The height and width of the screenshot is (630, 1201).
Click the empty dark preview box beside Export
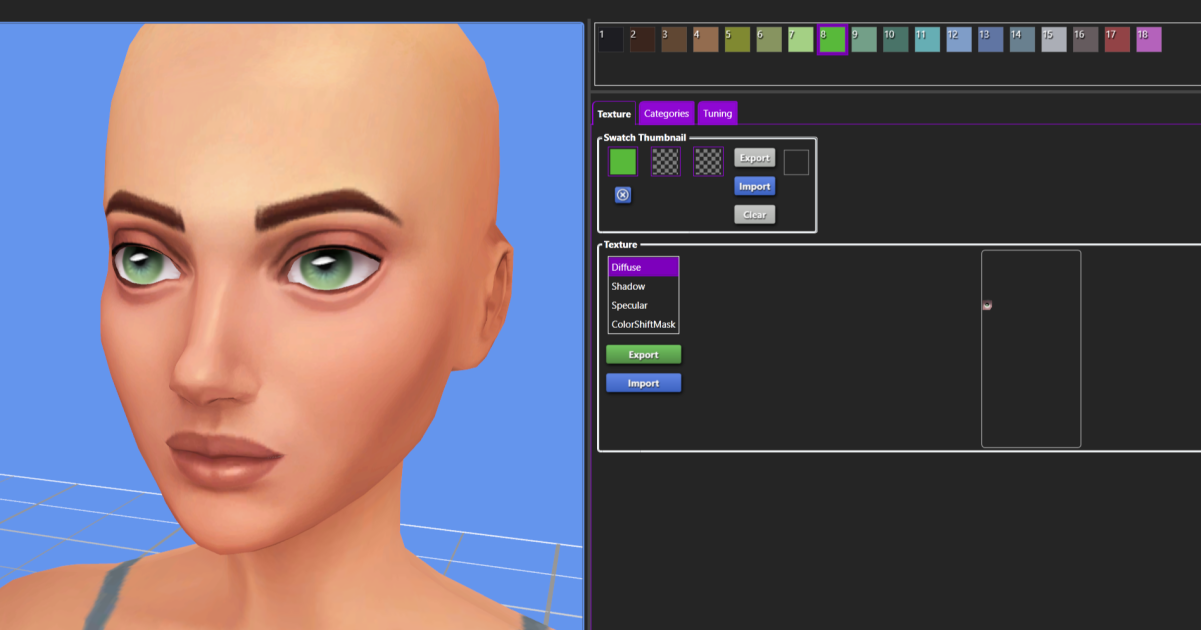click(796, 162)
